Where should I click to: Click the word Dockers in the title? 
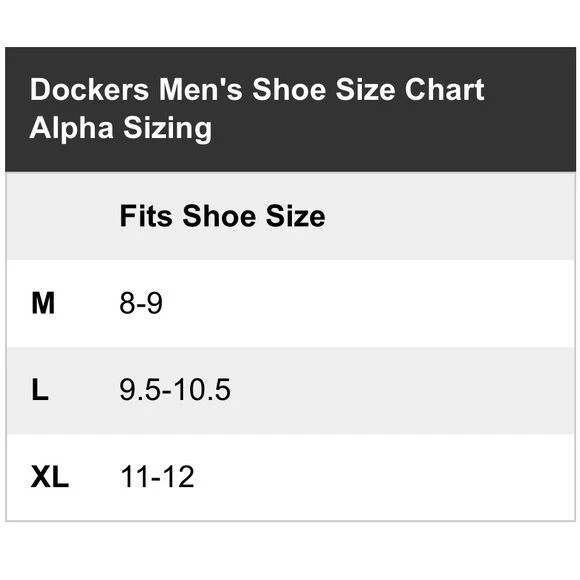tap(89, 90)
